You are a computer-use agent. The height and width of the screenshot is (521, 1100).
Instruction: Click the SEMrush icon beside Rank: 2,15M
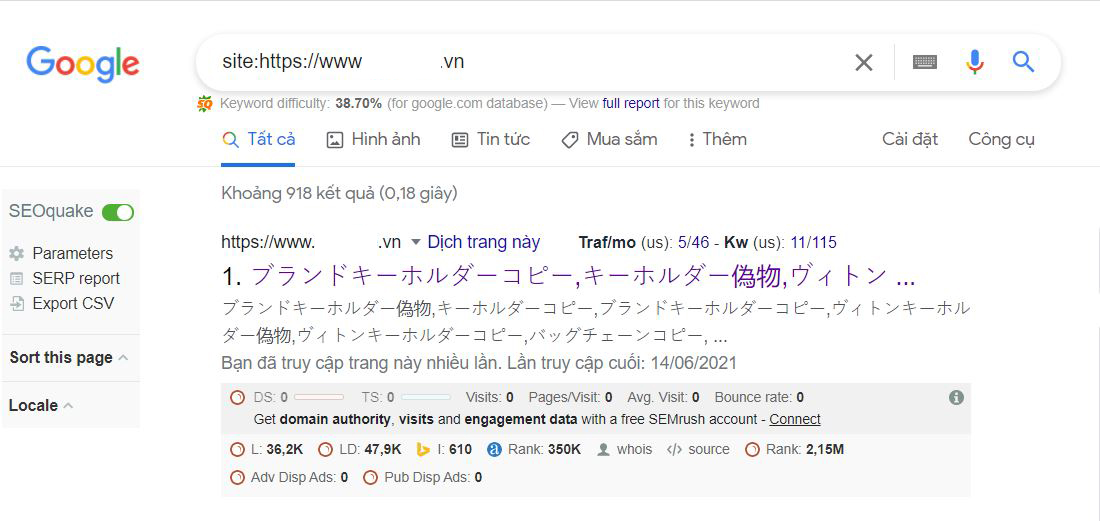click(752, 449)
